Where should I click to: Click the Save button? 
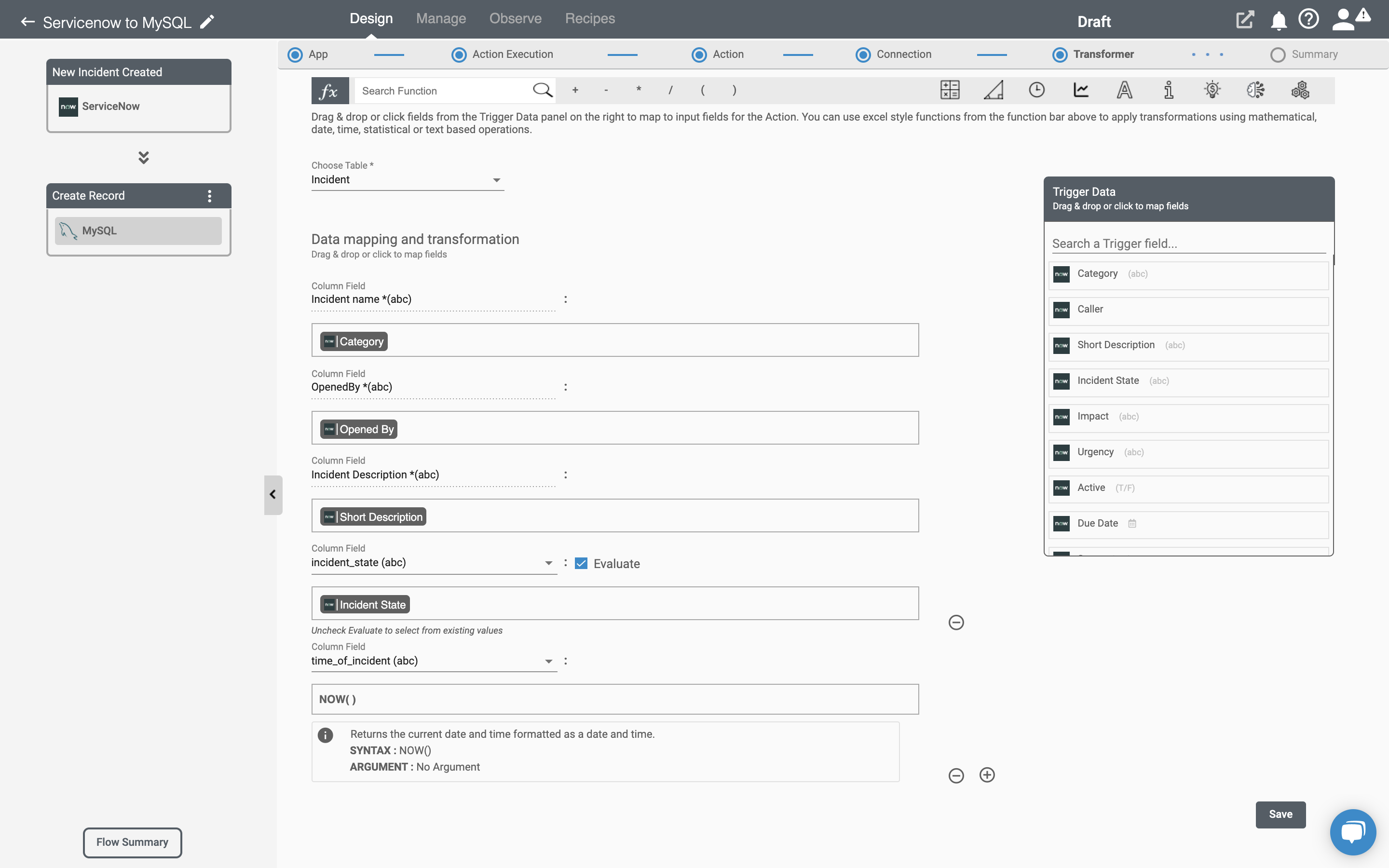click(x=1280, y=814)
